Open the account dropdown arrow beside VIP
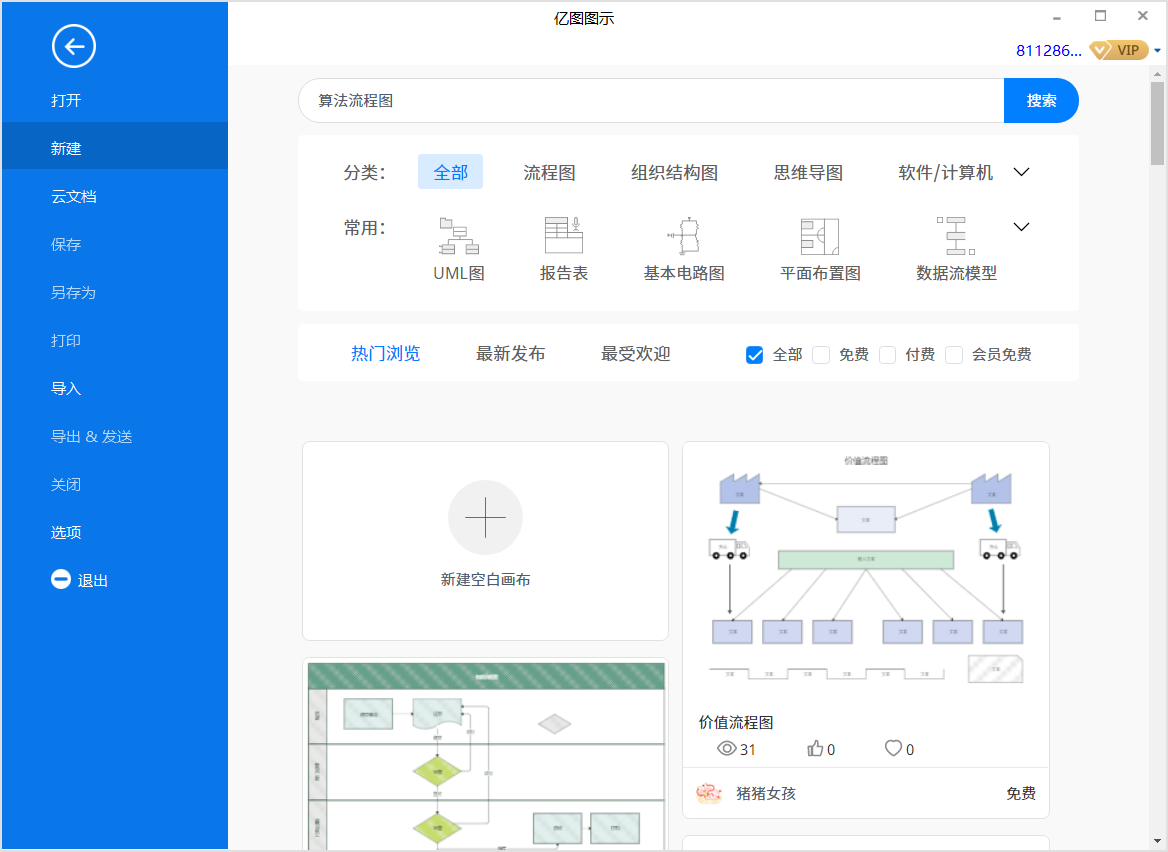Image resolution: width=1168 pixels, height=852 pixels. point(1158,51)
